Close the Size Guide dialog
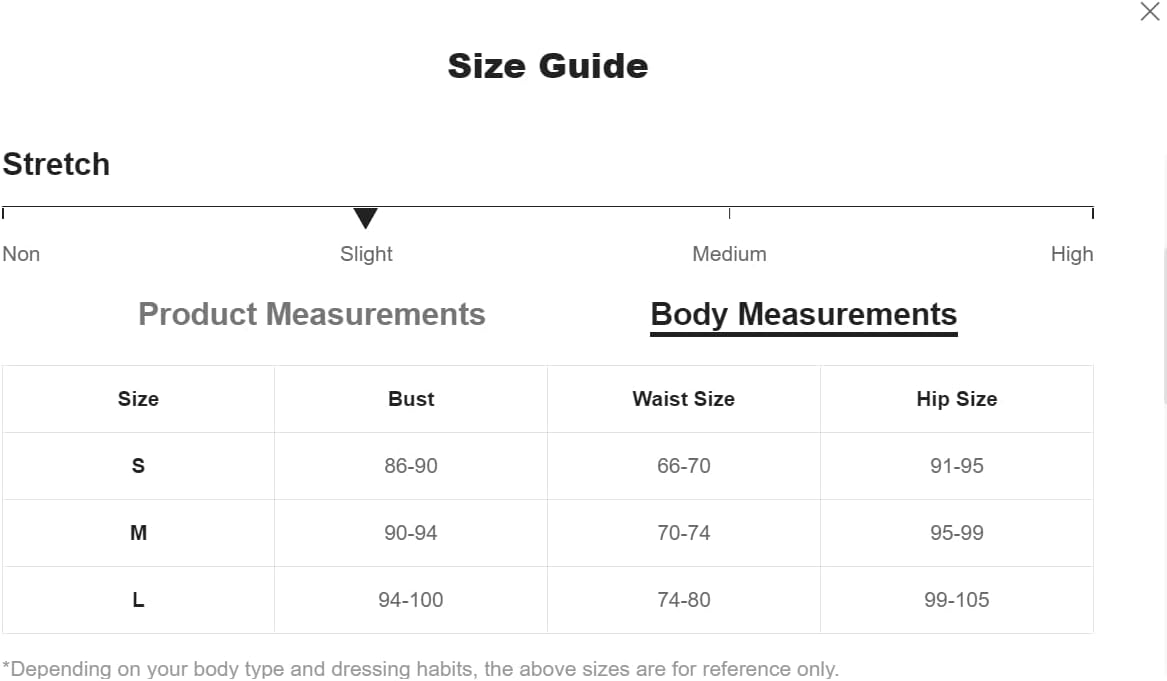1167x681 pixels. point(1149,11)
